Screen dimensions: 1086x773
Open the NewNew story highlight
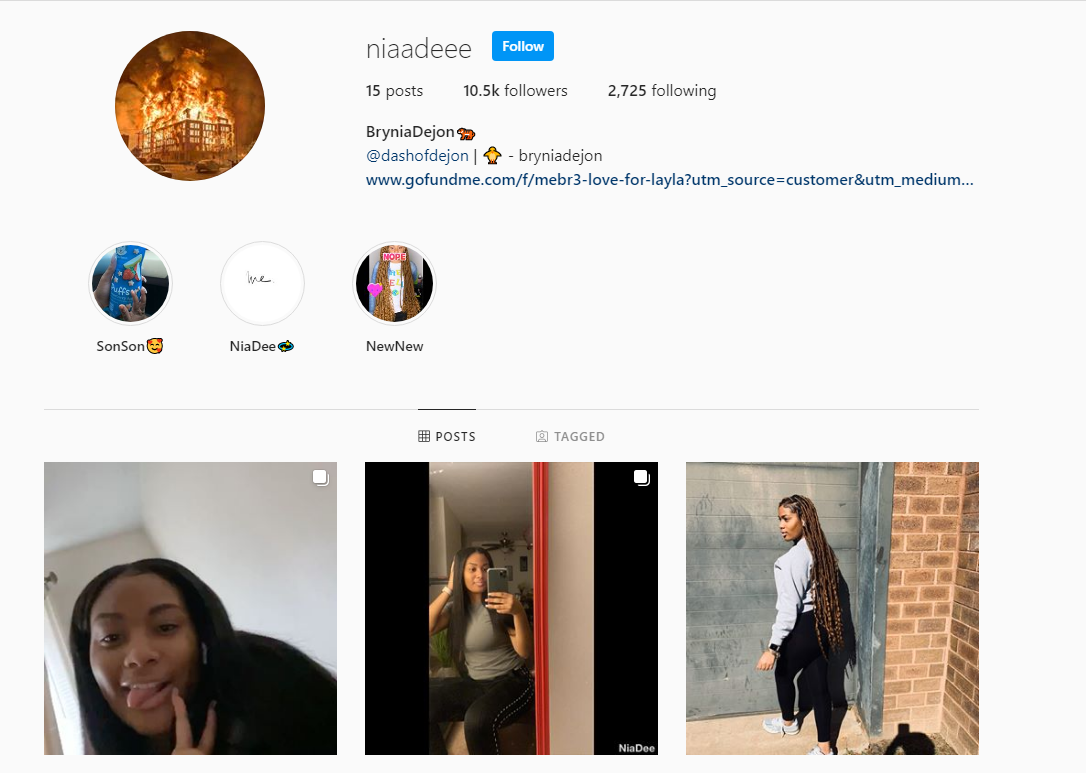[394, 283]
